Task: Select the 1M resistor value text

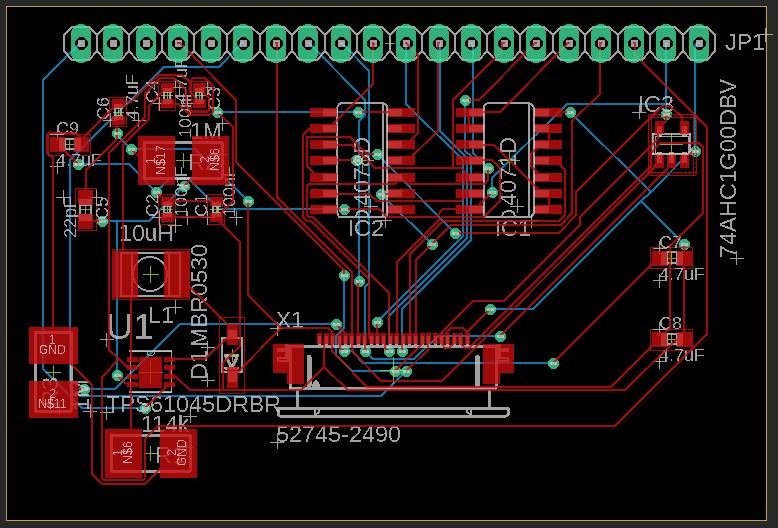Action: tap(205, 131)
